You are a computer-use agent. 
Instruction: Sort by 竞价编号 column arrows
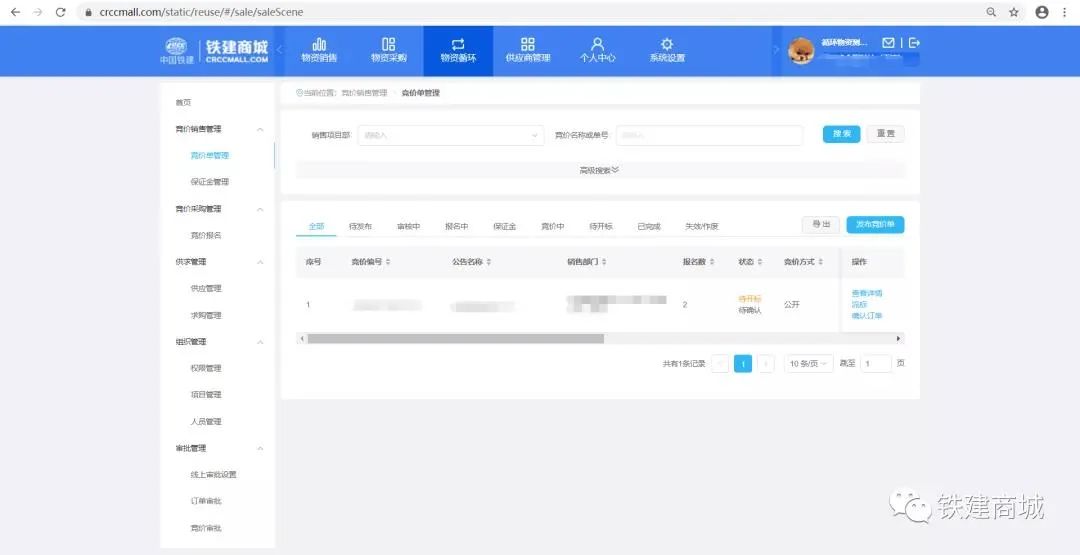click(x=388, y=262)
